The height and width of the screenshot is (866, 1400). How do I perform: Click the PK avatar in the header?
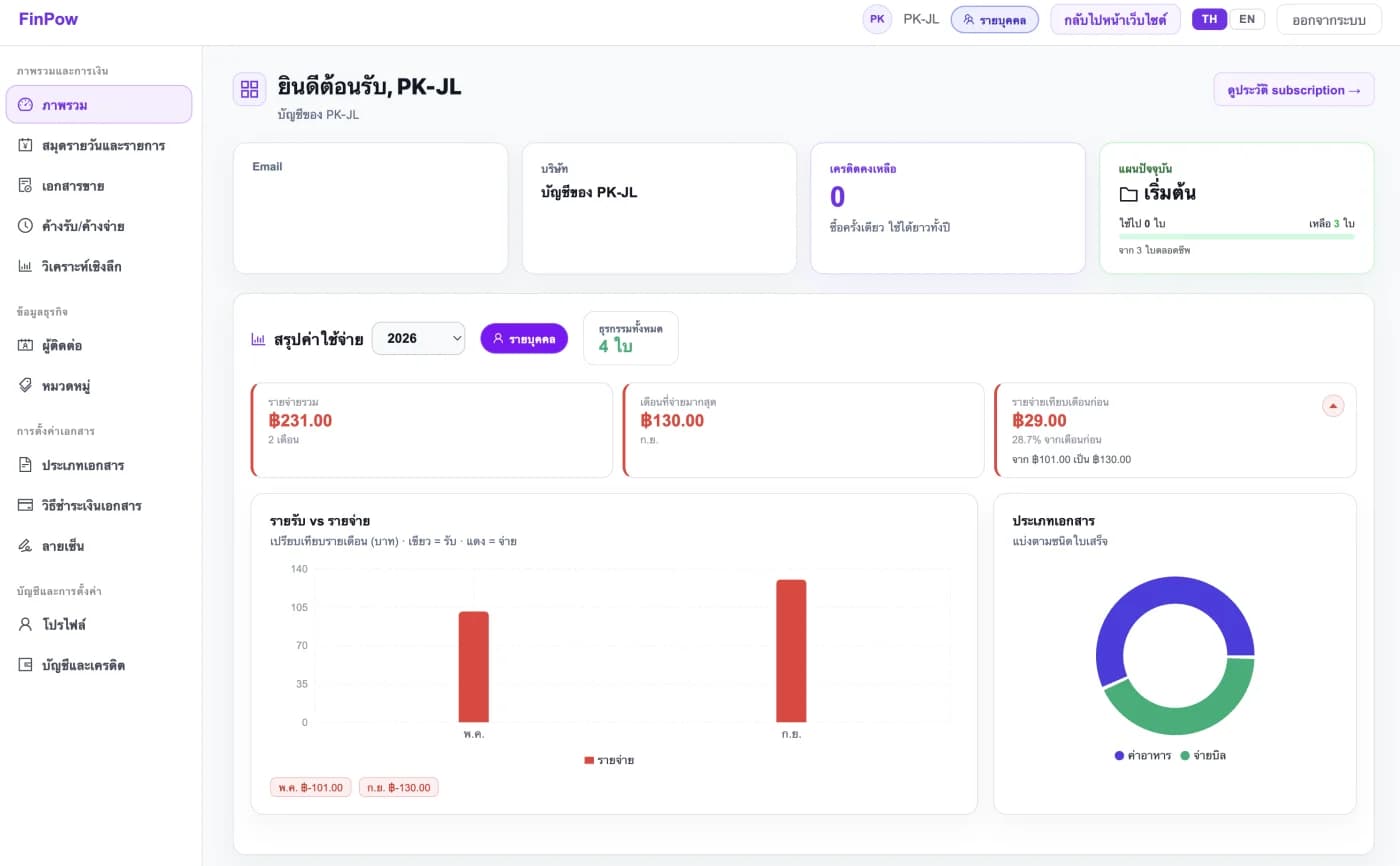[x=877, y=19]
